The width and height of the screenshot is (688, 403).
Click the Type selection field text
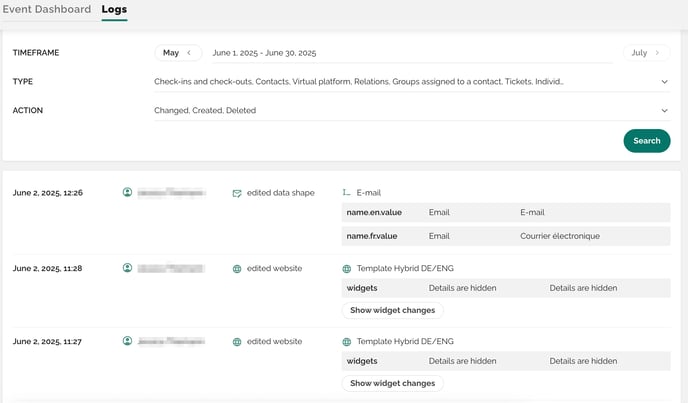click(358, 82)
